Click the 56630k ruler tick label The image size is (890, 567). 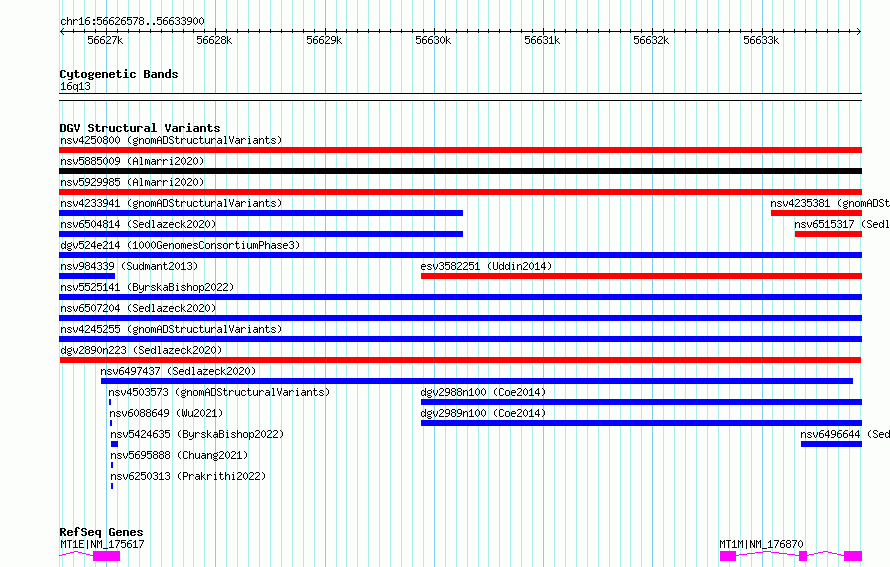(433, 40)
